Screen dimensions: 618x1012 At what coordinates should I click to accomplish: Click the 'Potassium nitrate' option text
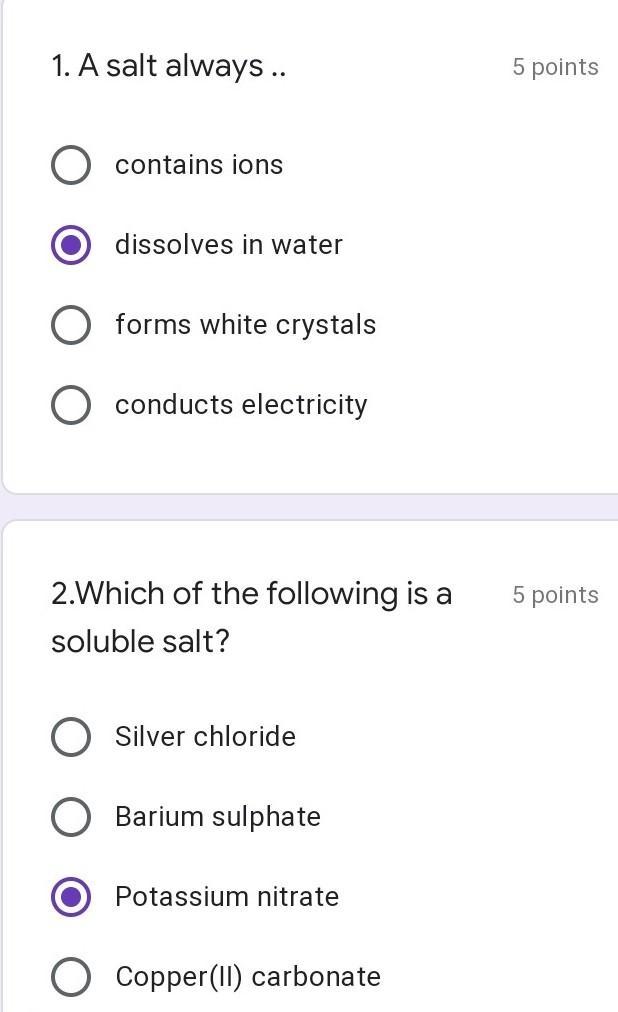click(227, 897)
